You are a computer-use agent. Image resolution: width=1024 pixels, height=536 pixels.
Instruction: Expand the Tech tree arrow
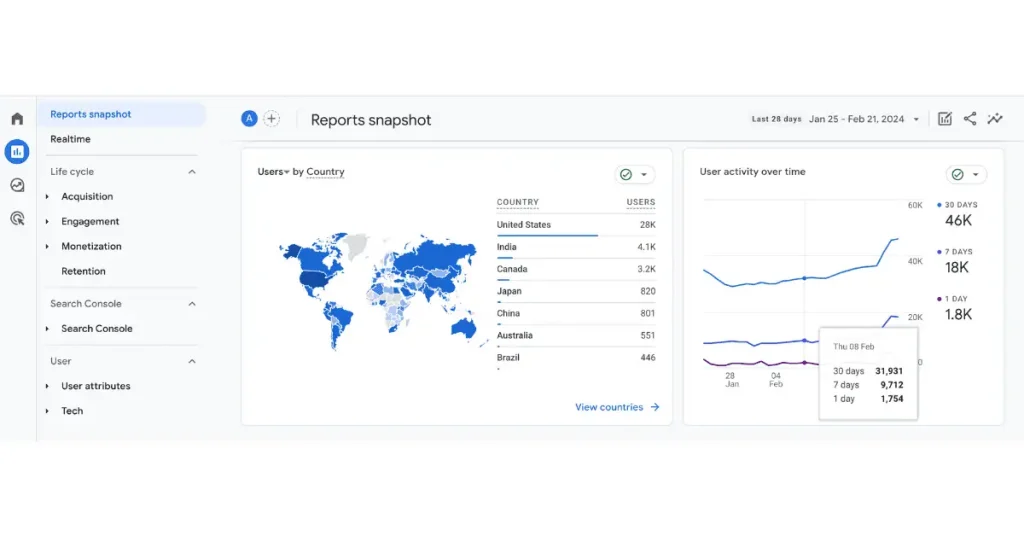pos(47,411)
